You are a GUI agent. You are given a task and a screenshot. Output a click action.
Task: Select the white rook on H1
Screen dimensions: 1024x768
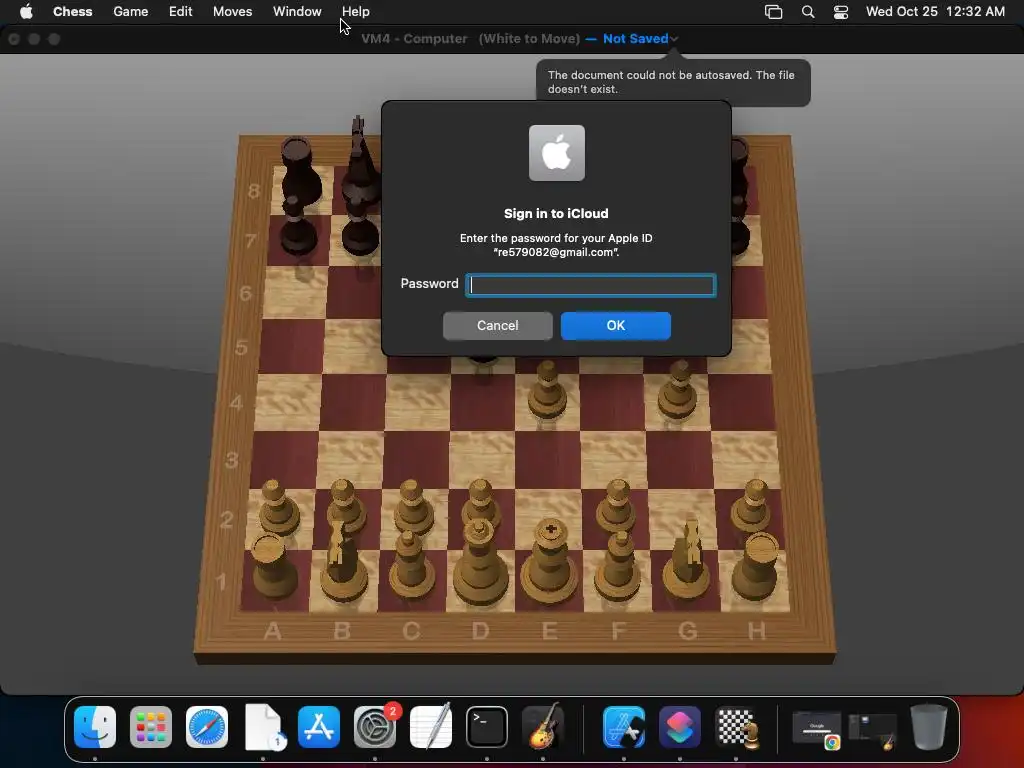coord(756,566)
